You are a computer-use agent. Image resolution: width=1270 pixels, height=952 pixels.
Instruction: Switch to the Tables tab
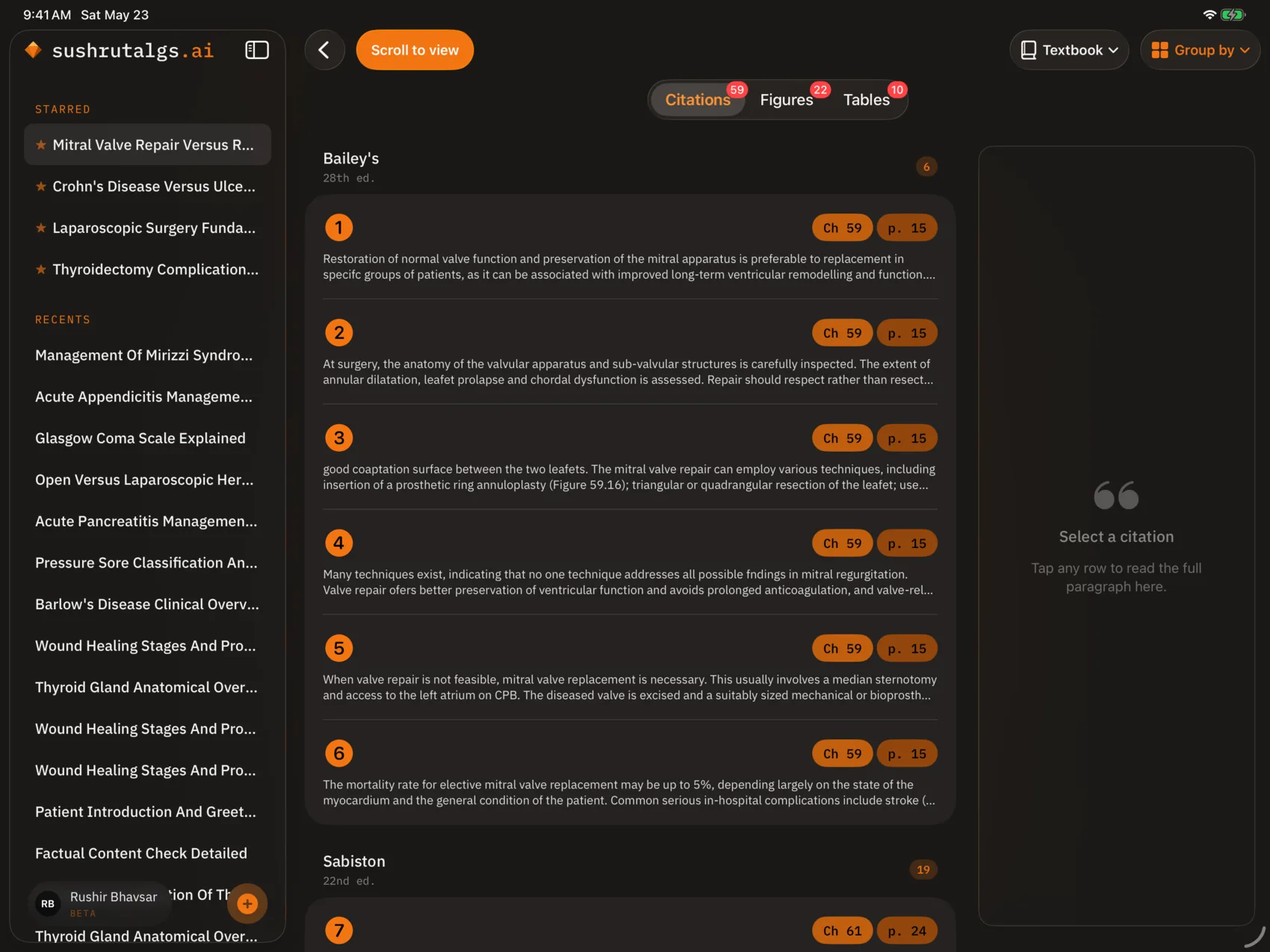pyautogui.click(x=867, y=99)
